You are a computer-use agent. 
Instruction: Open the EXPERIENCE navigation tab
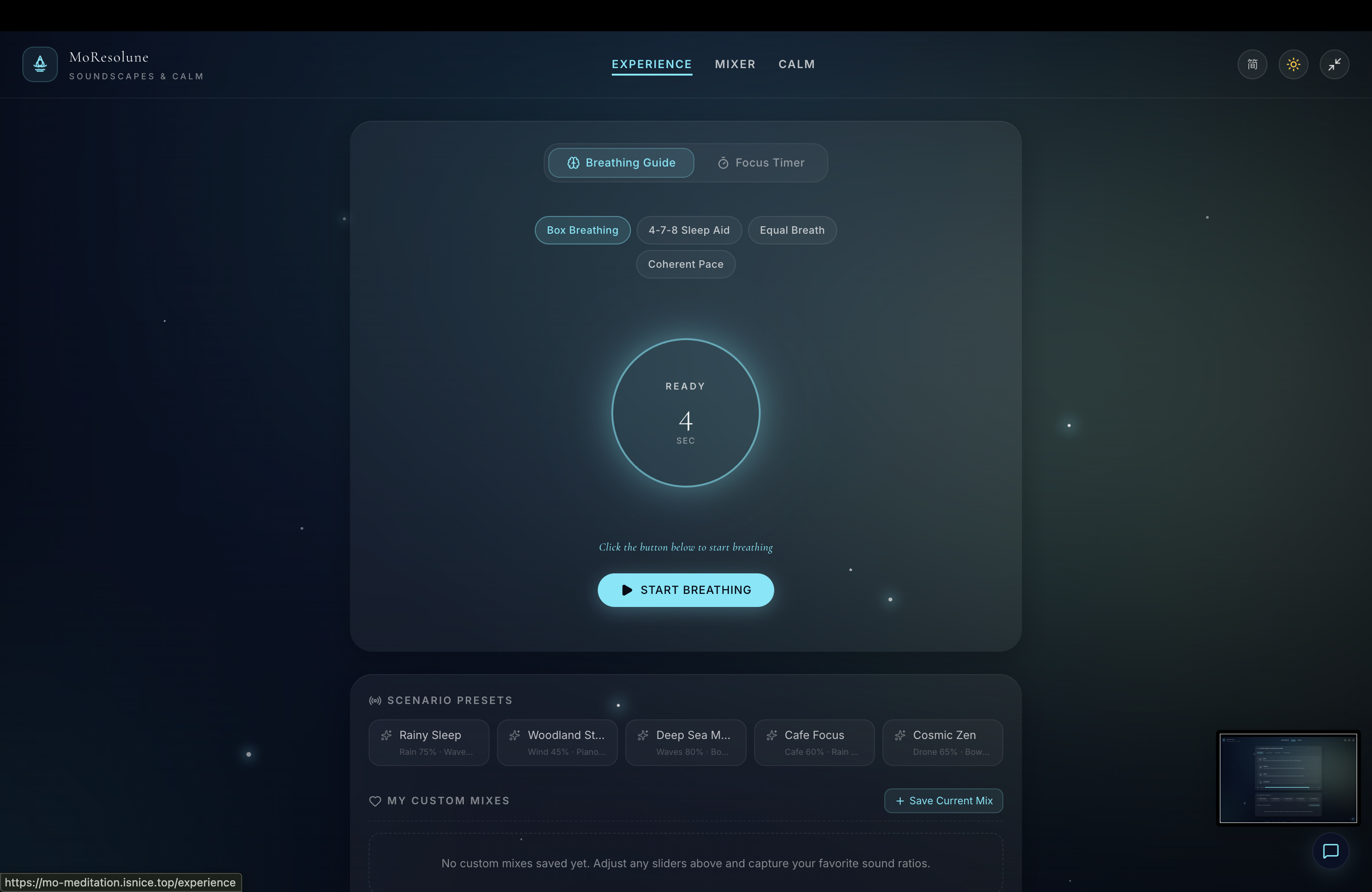pos(651,64)
